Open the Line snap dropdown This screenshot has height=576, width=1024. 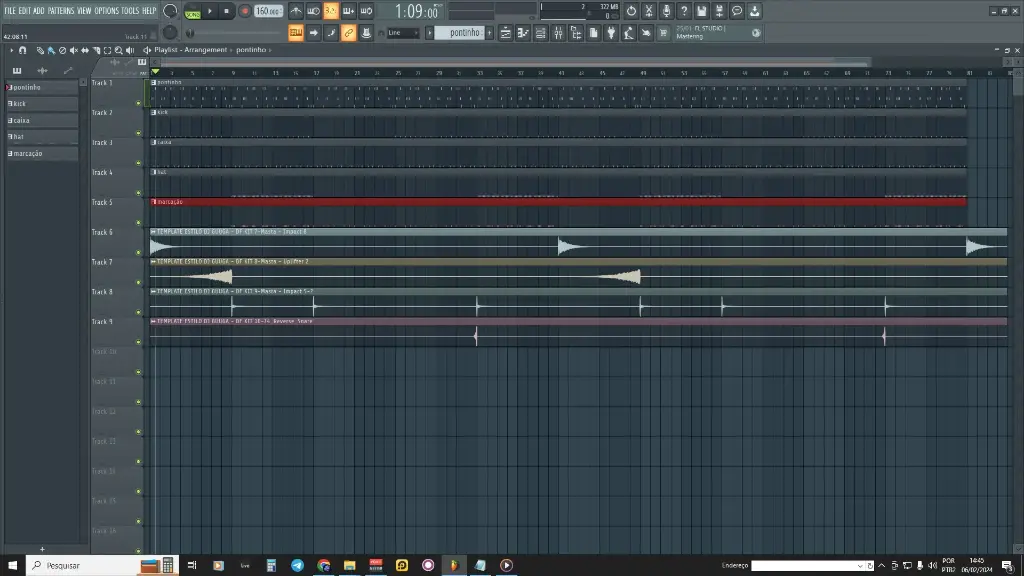click(x=403, y=33)
